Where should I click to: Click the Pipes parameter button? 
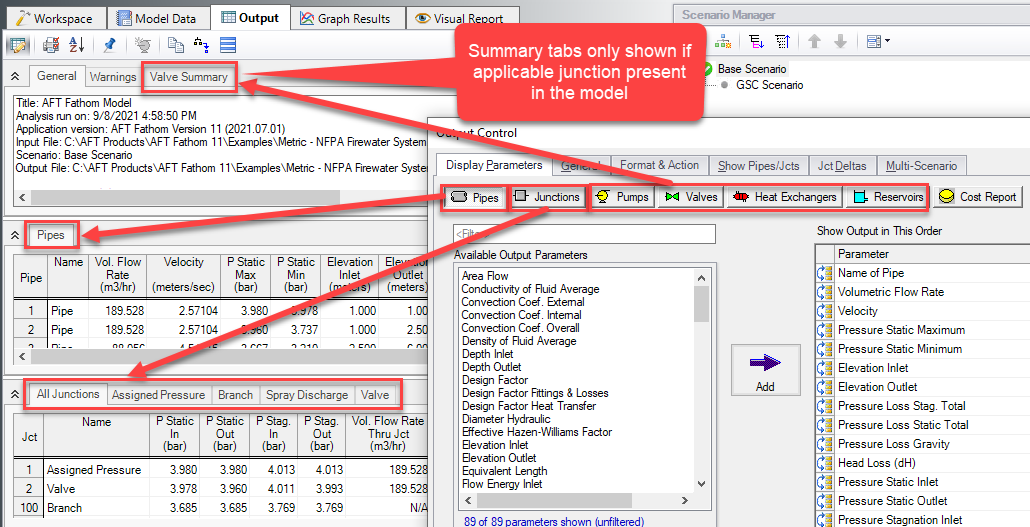(474, 197)
